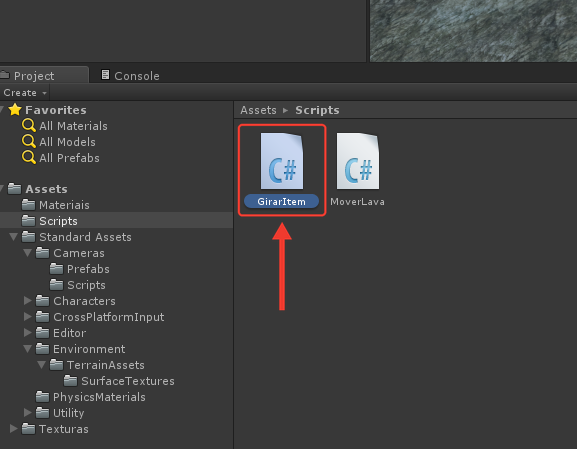Click Scripts in the breadcrumb path
Viewport: 577px width, 449px height.
coord(317,110)
